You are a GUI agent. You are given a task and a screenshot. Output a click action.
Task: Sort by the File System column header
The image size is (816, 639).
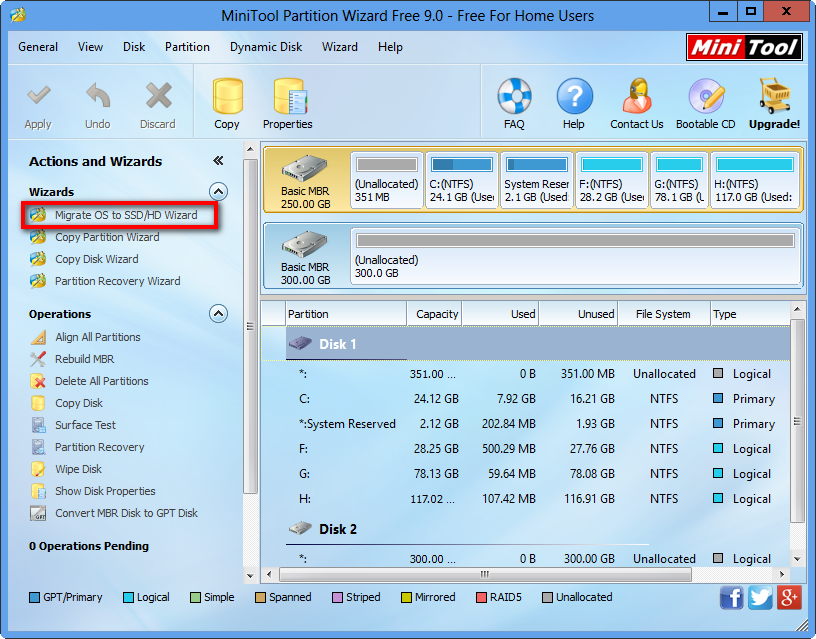[x=664, y=314]
